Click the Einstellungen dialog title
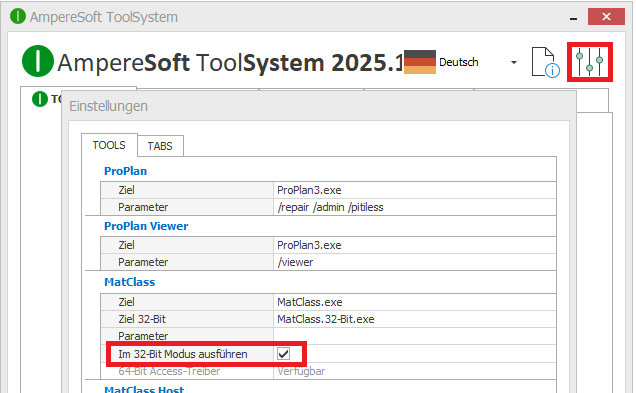The image size is (636, 393). pos(108,106)
